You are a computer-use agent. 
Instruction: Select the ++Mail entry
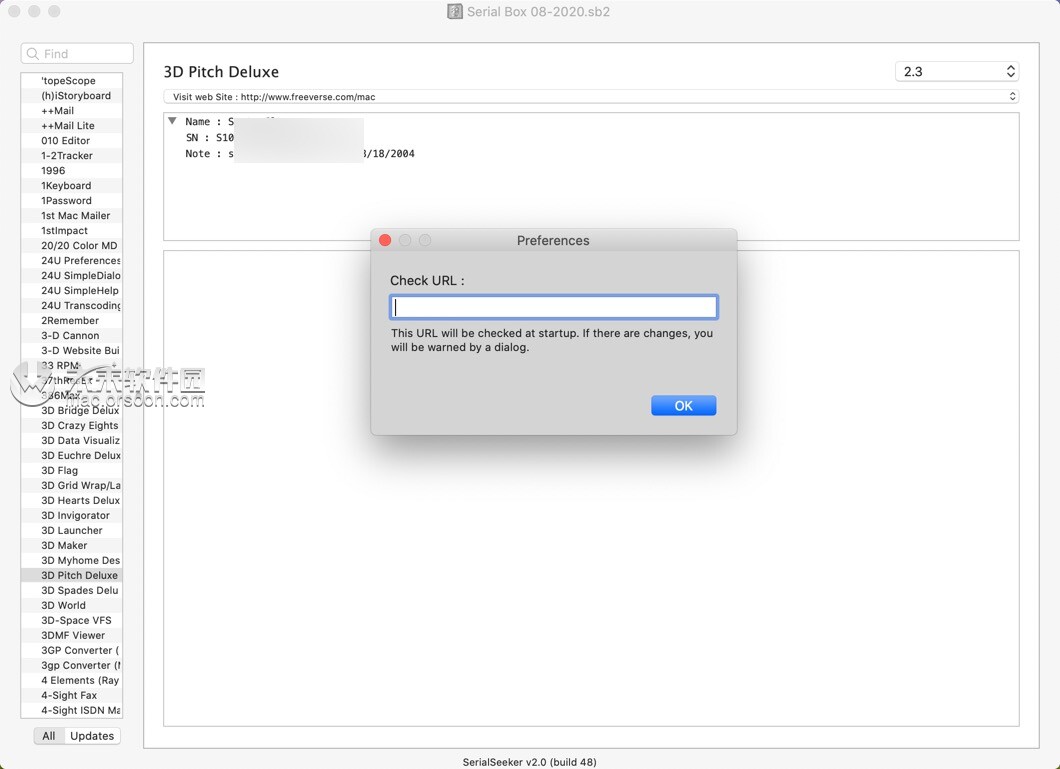click(x=72, y=111)
